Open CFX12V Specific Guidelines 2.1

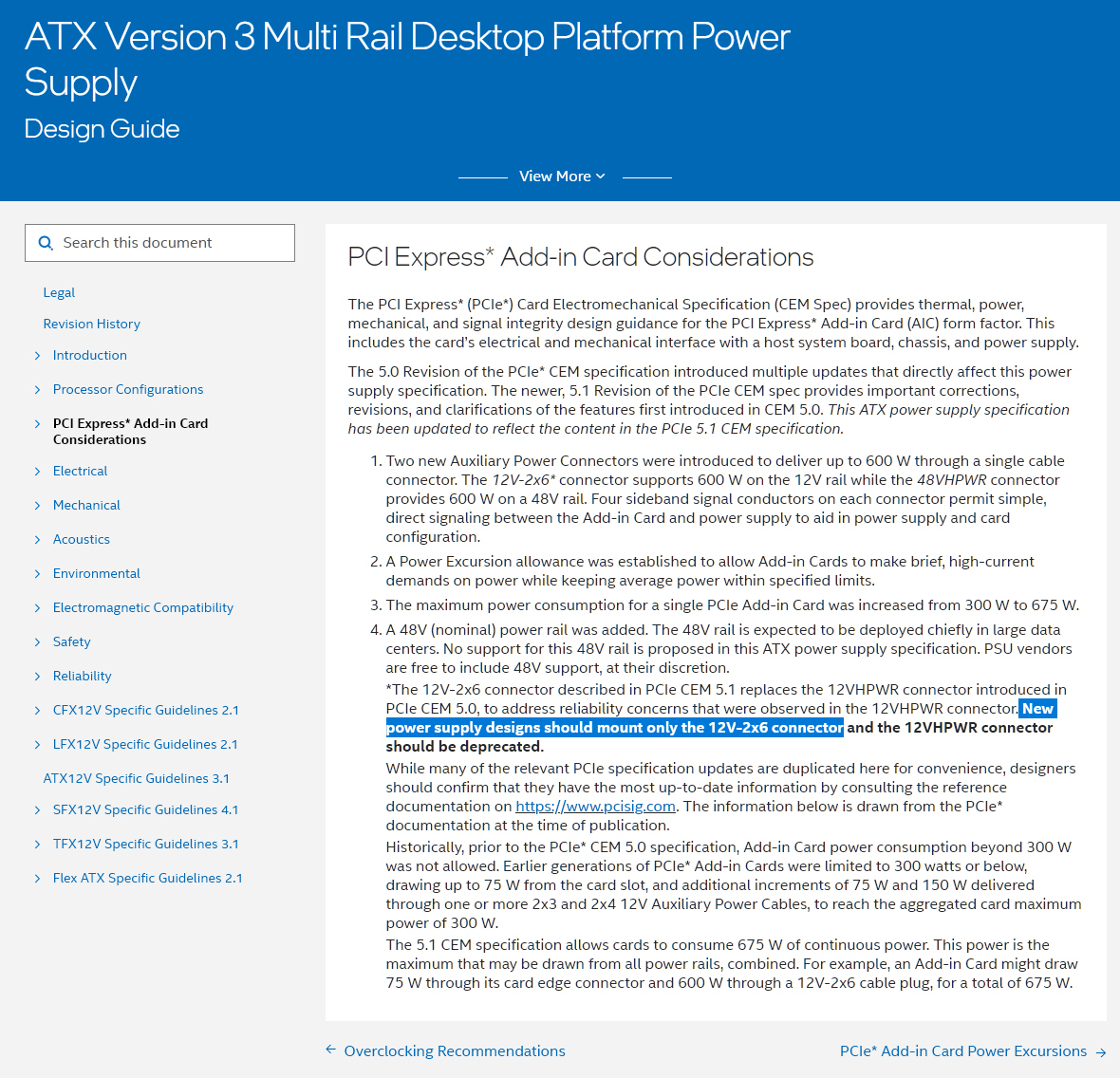coord(146,711)
